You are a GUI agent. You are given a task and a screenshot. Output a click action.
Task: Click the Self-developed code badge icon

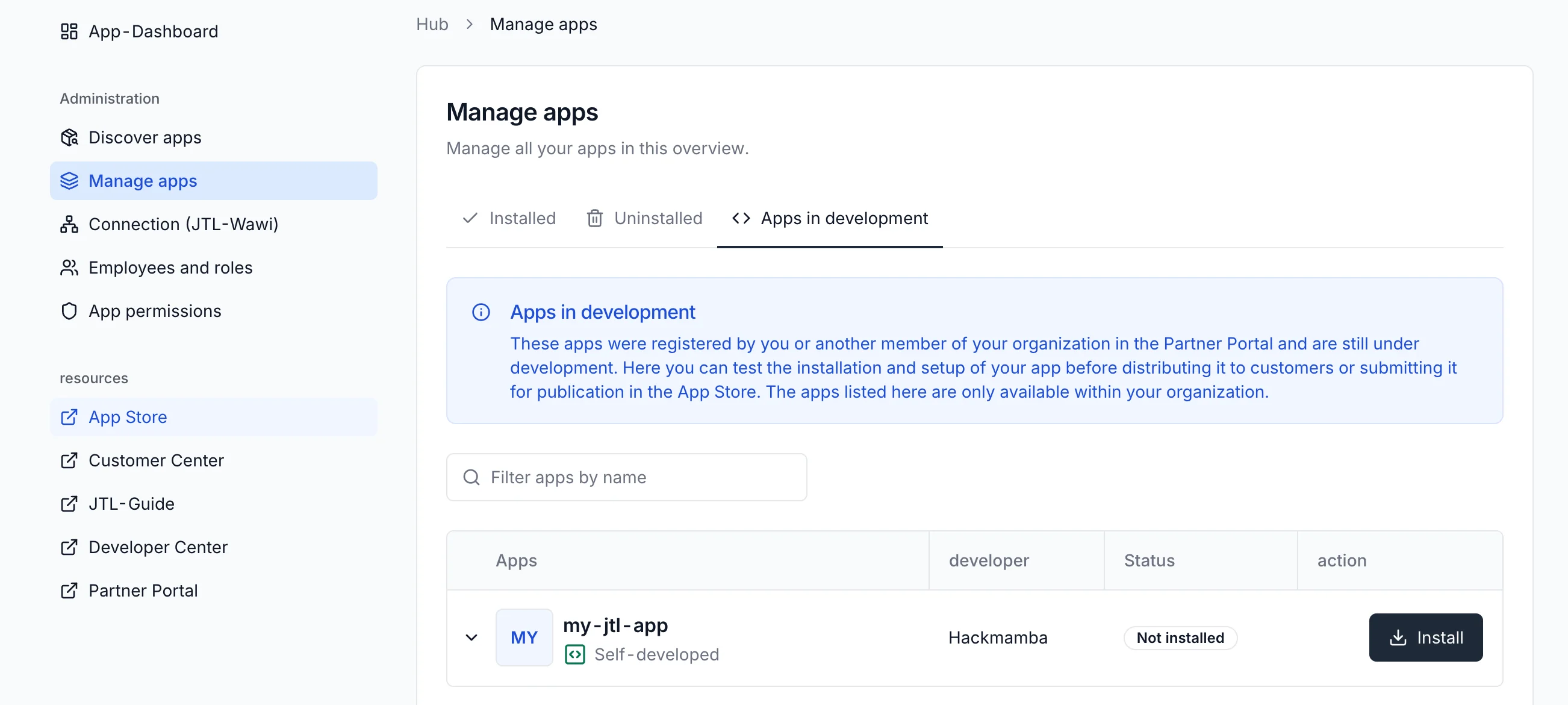coord(574,654)
